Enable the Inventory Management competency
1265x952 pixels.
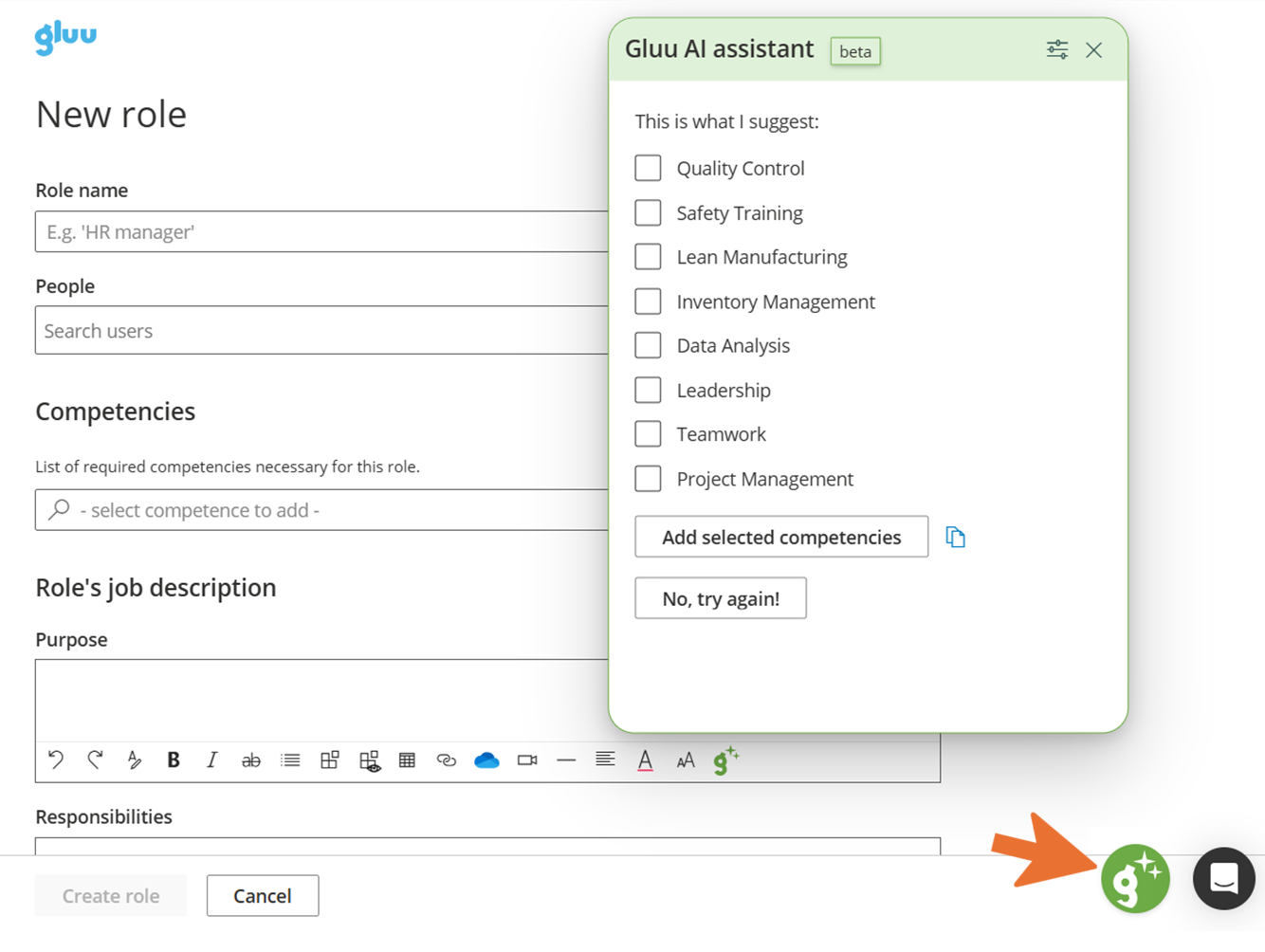[648, 302]
